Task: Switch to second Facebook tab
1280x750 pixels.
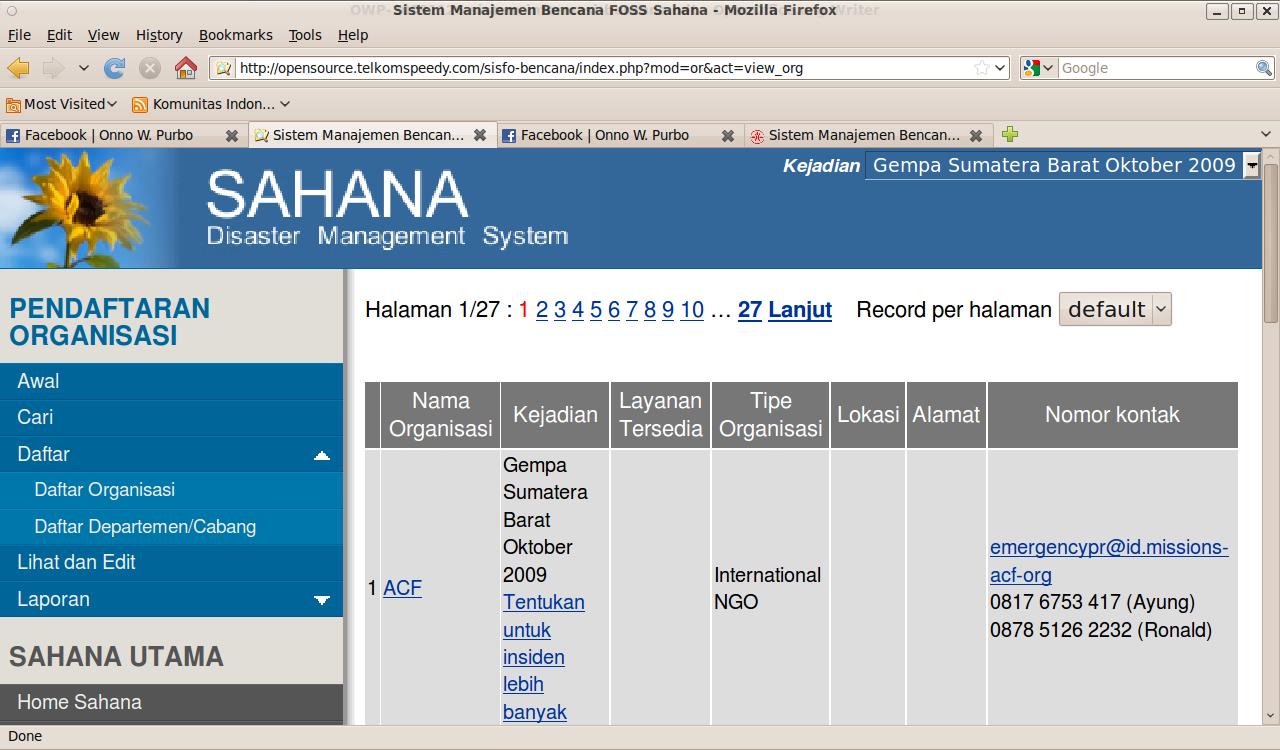Action: (604, 135)
